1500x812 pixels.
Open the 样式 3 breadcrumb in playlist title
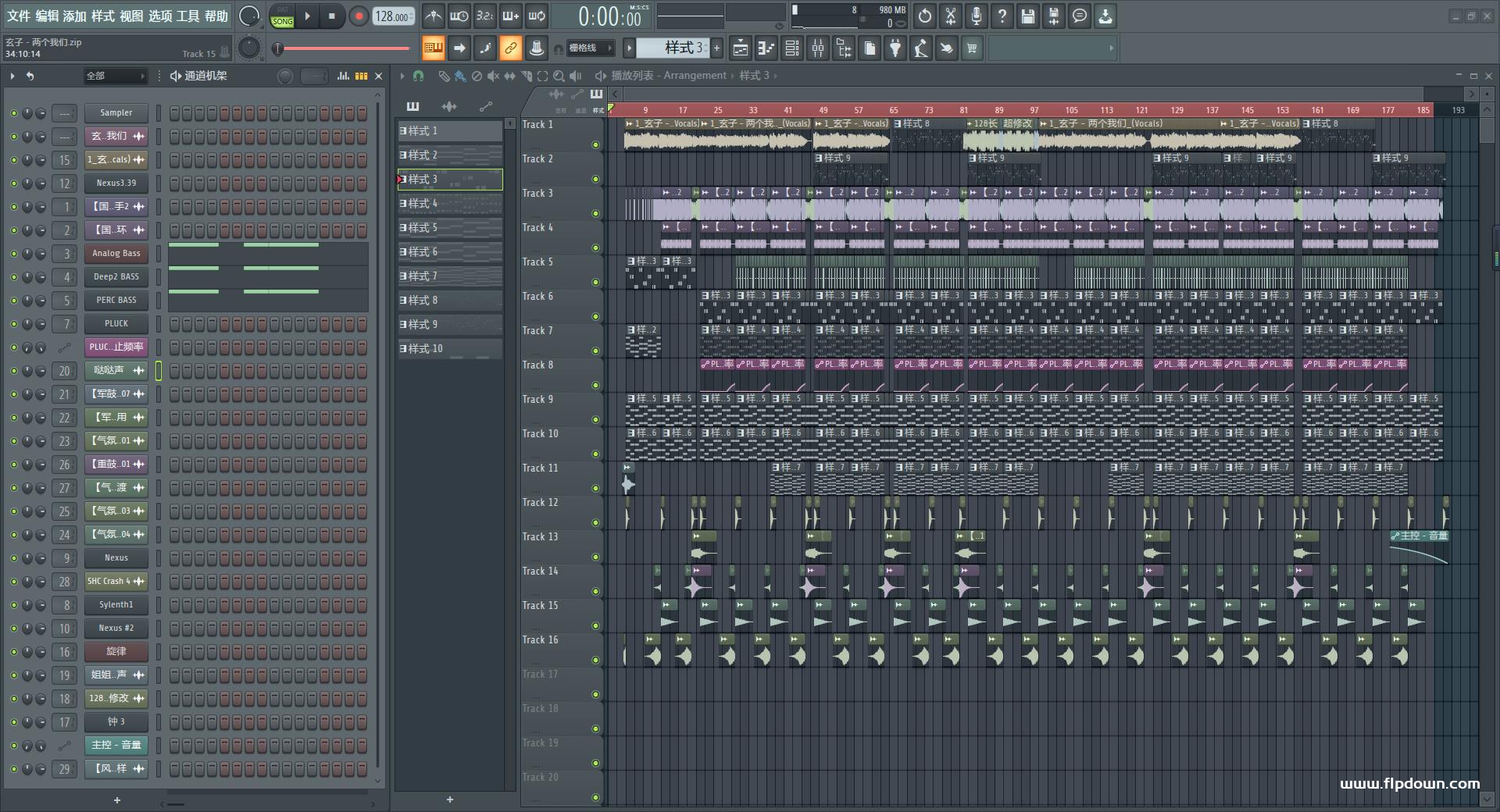point(754,76)
